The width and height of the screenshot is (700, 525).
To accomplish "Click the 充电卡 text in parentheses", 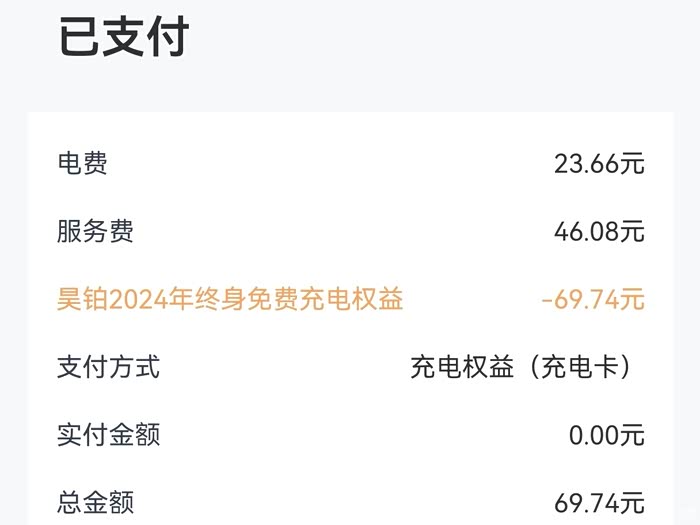I will pos(580,367).
